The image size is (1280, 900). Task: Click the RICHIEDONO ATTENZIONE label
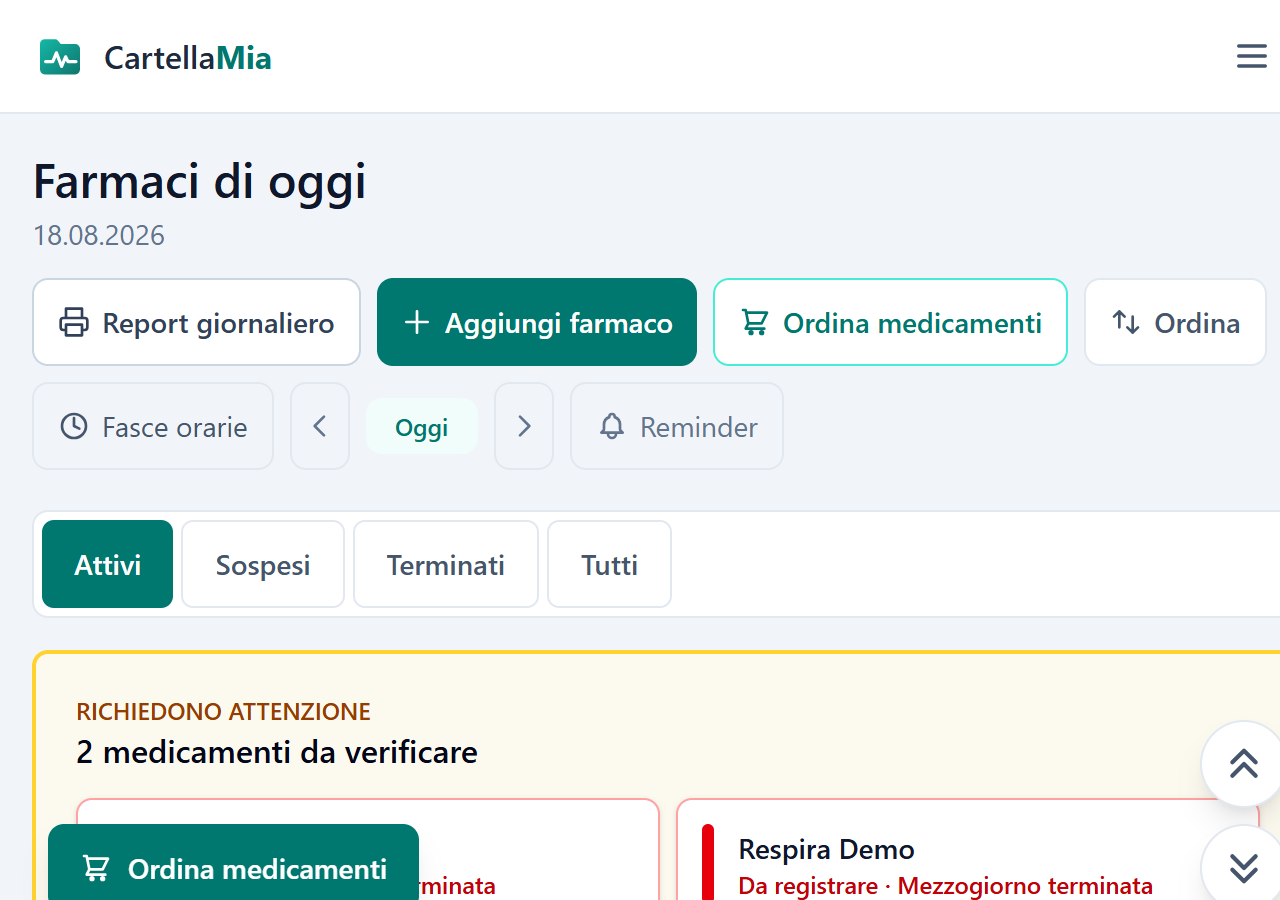[224, 712]
